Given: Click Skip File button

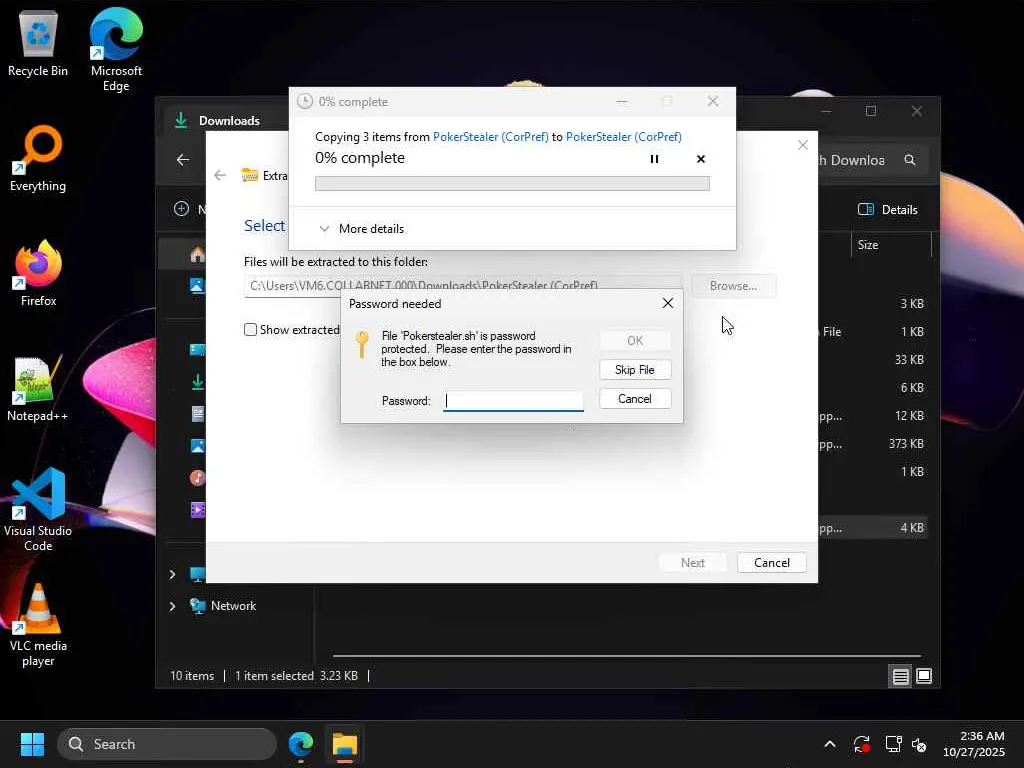Looking at the screenshot, I should coord(635,370).
